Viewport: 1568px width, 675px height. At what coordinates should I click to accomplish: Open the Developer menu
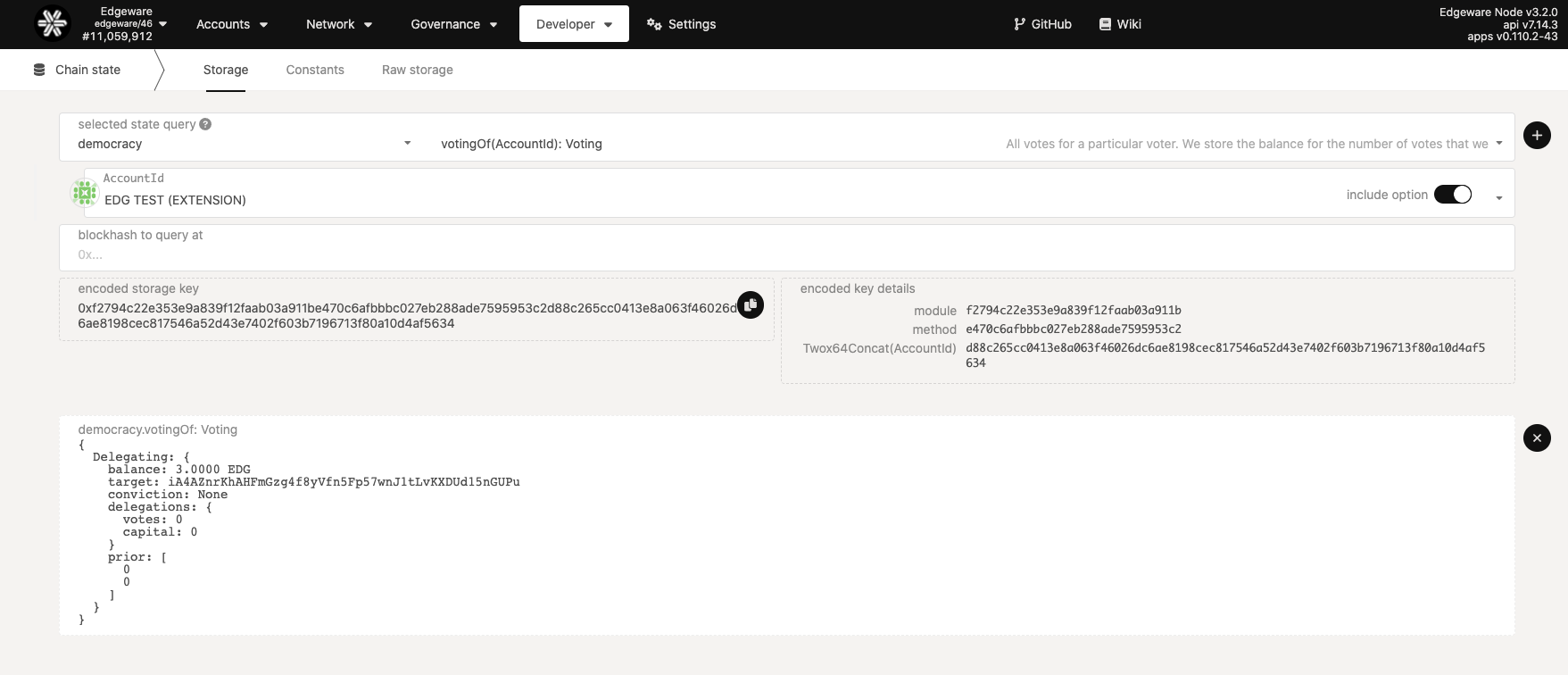(574, 24)
